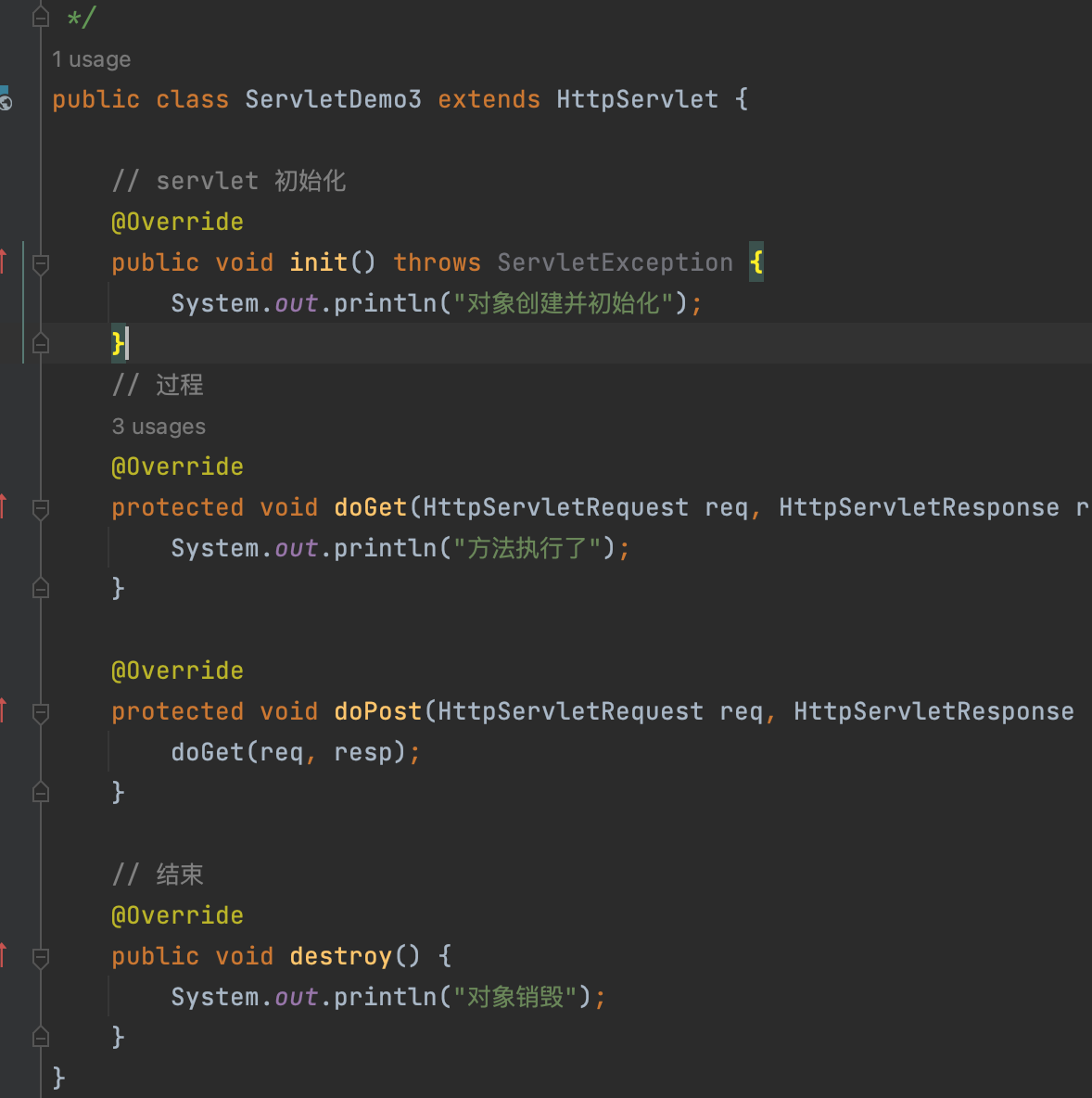The height and width of the screenshot is (1098, 1092).
Task: Click the override gutter arrow beside init()
Action: (x=4, y=262)
